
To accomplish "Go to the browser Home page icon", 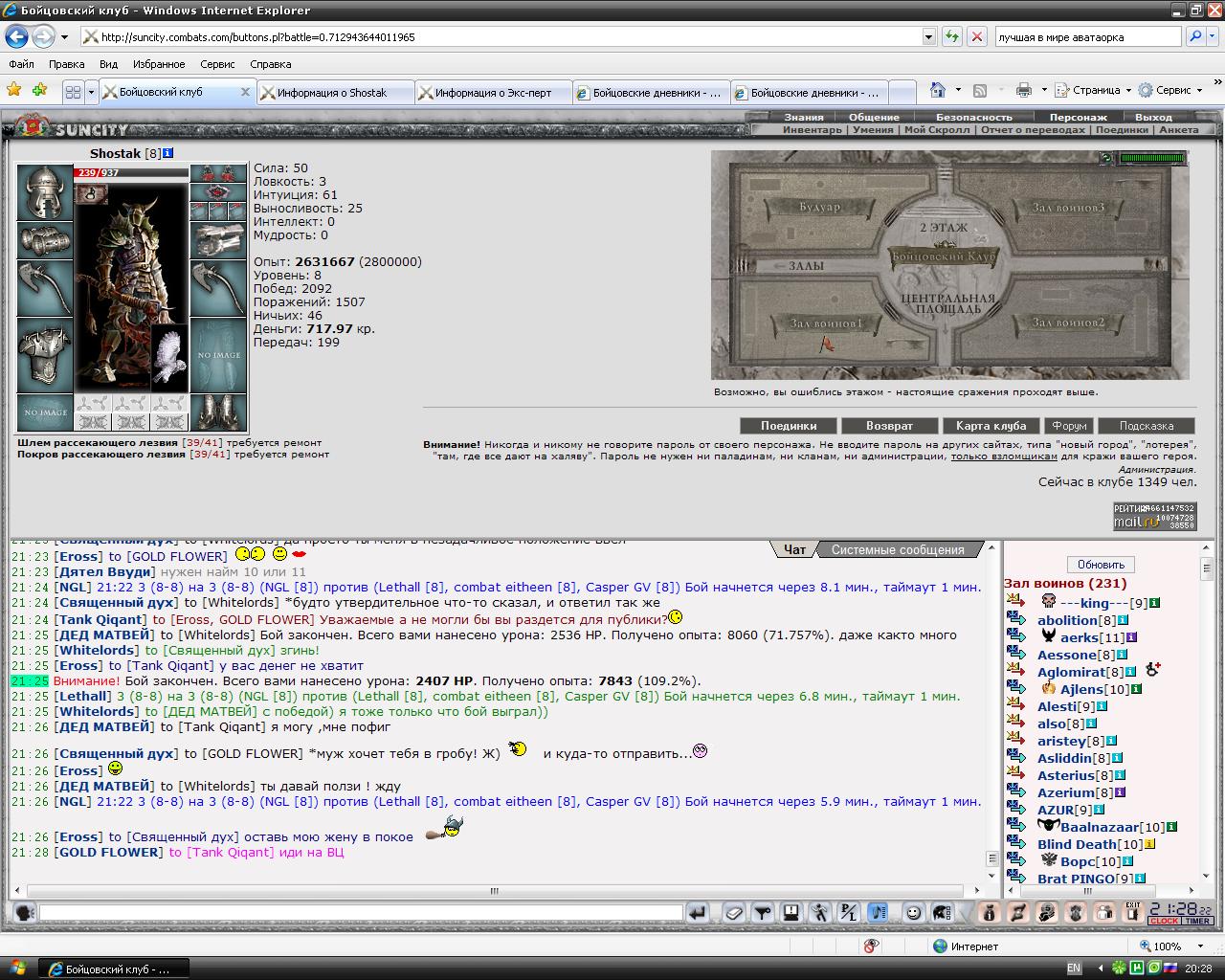I will 938,90.
